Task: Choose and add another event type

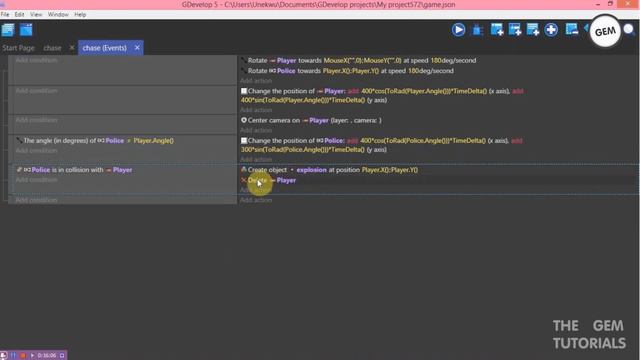Action: tap(551, 30)
